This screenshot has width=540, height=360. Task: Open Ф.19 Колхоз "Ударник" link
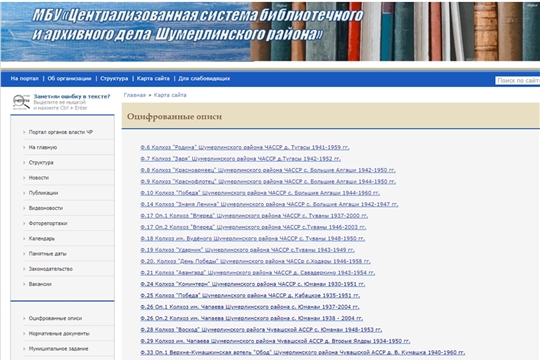point(248,250)
